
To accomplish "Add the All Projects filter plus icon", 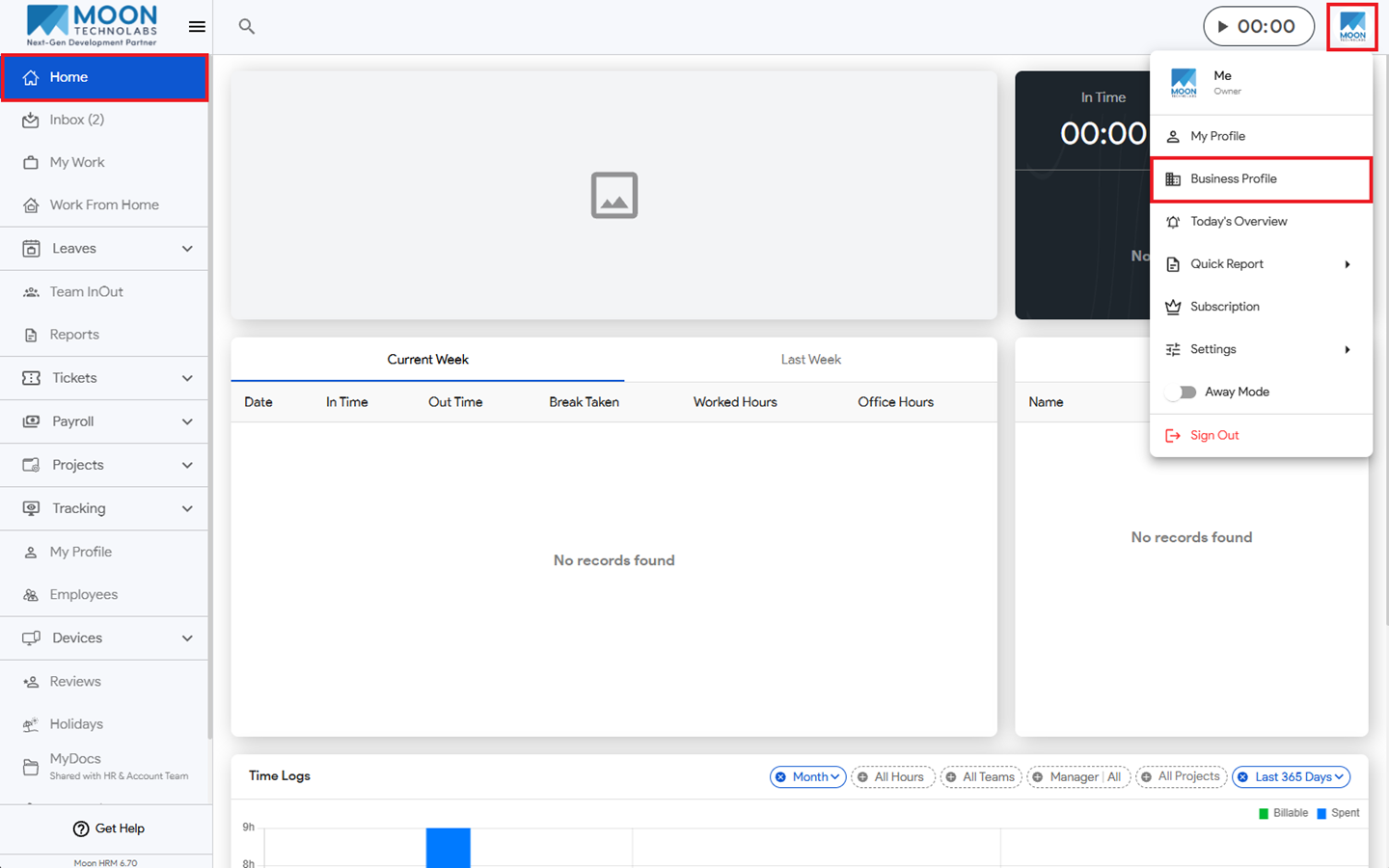I will [x=1146, y=777].
